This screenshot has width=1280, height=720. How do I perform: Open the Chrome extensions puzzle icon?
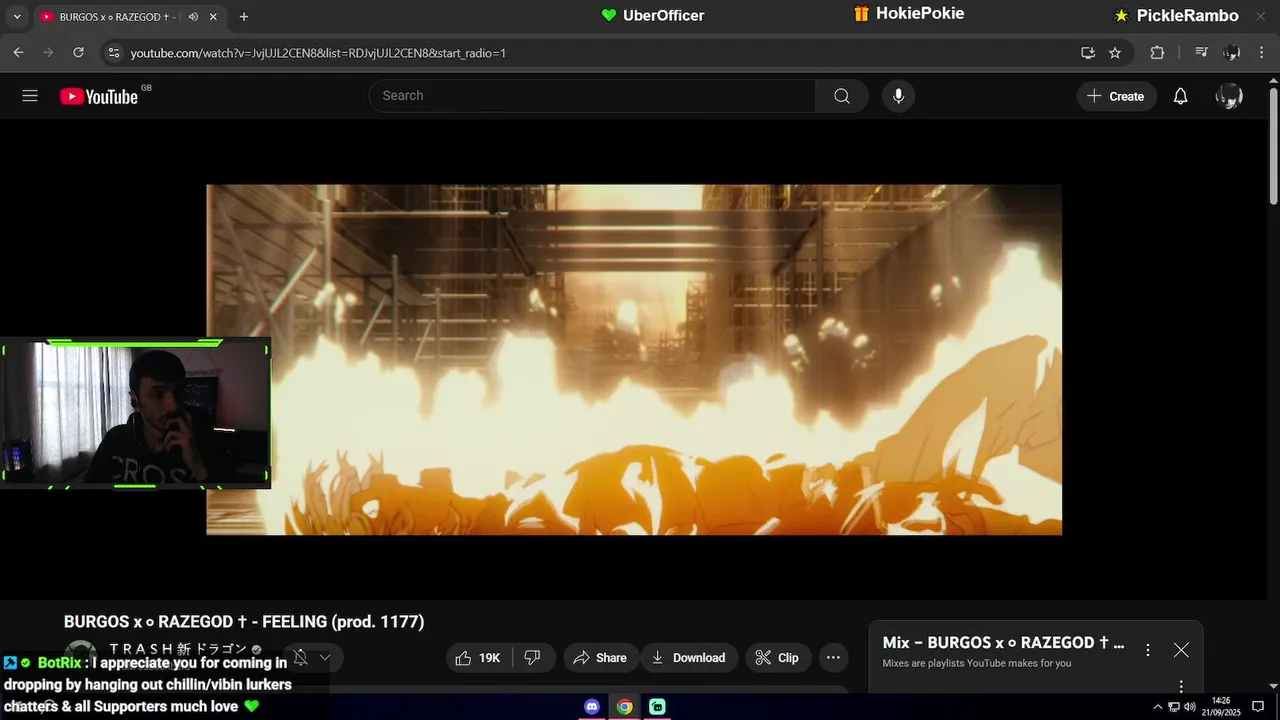click(x=1157, y=53)
